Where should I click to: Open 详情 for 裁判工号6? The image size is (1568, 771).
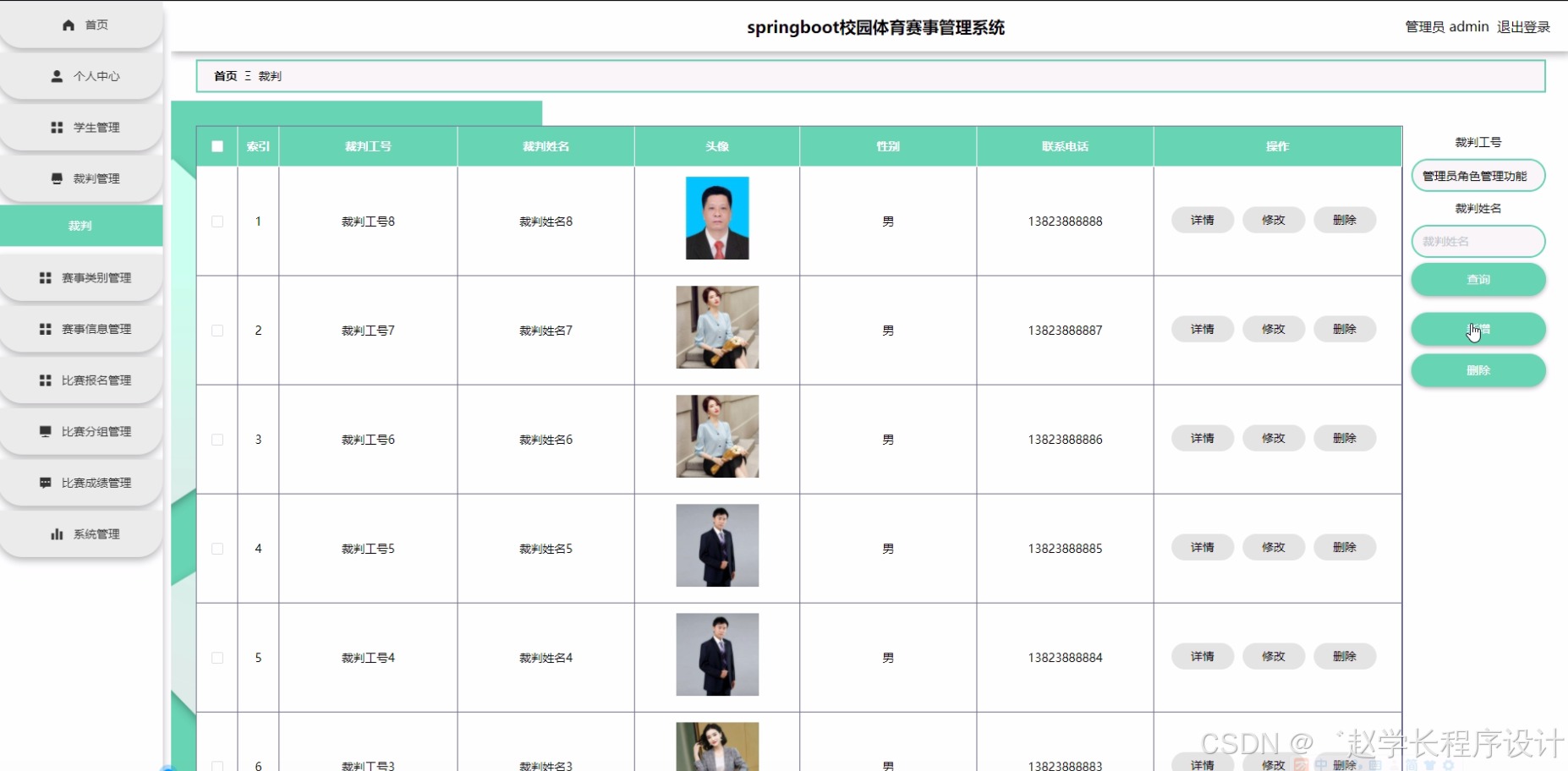point(1203,439)
